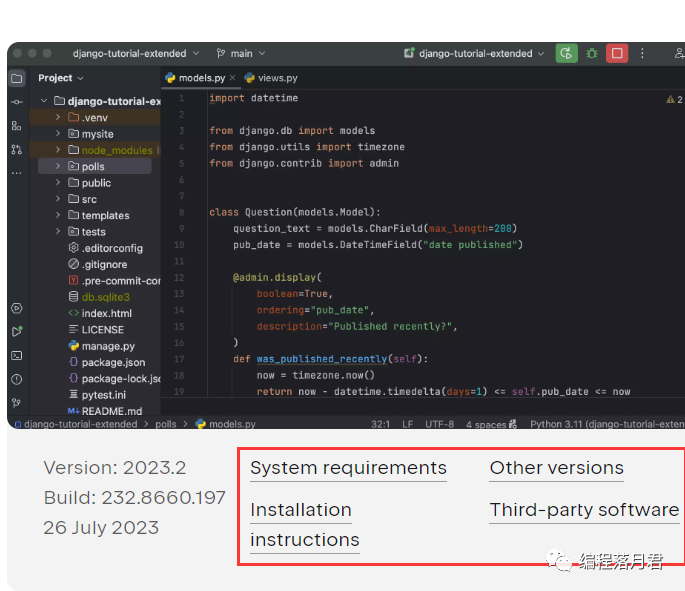Image resolution: width=685 pixels, height=591 pixels.
Task: Expand the templates folder
Action: coord(58,215)
